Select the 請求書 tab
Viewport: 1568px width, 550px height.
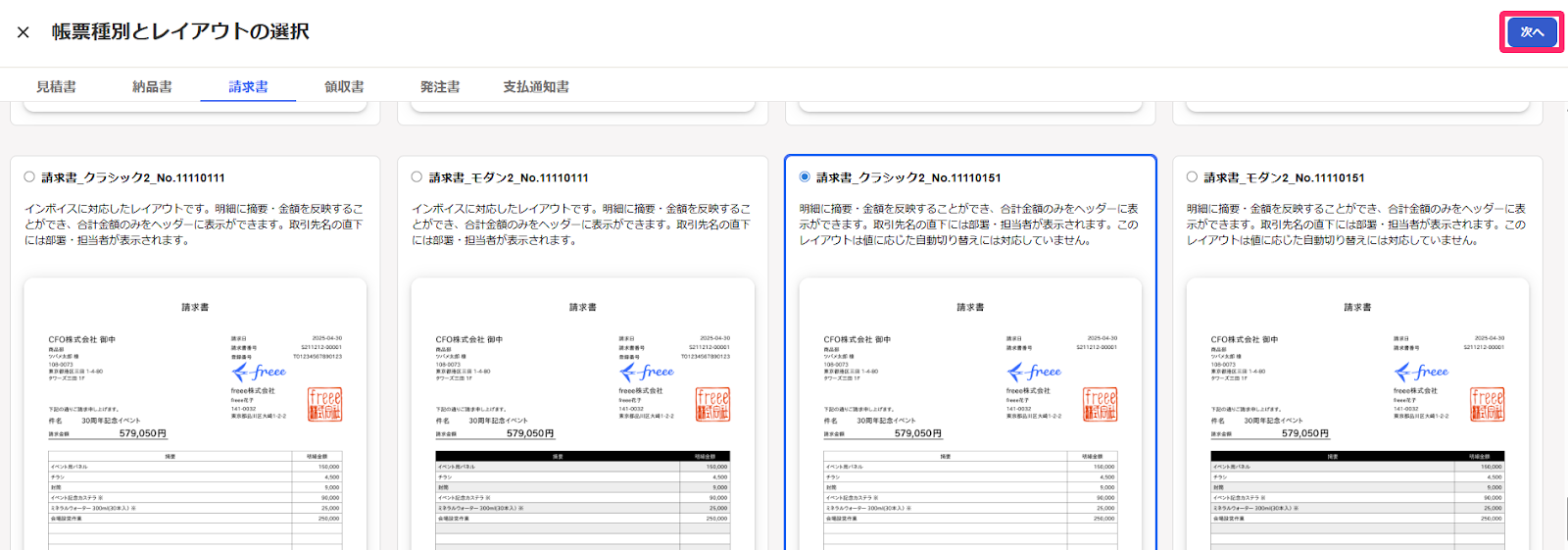[248, 86]
